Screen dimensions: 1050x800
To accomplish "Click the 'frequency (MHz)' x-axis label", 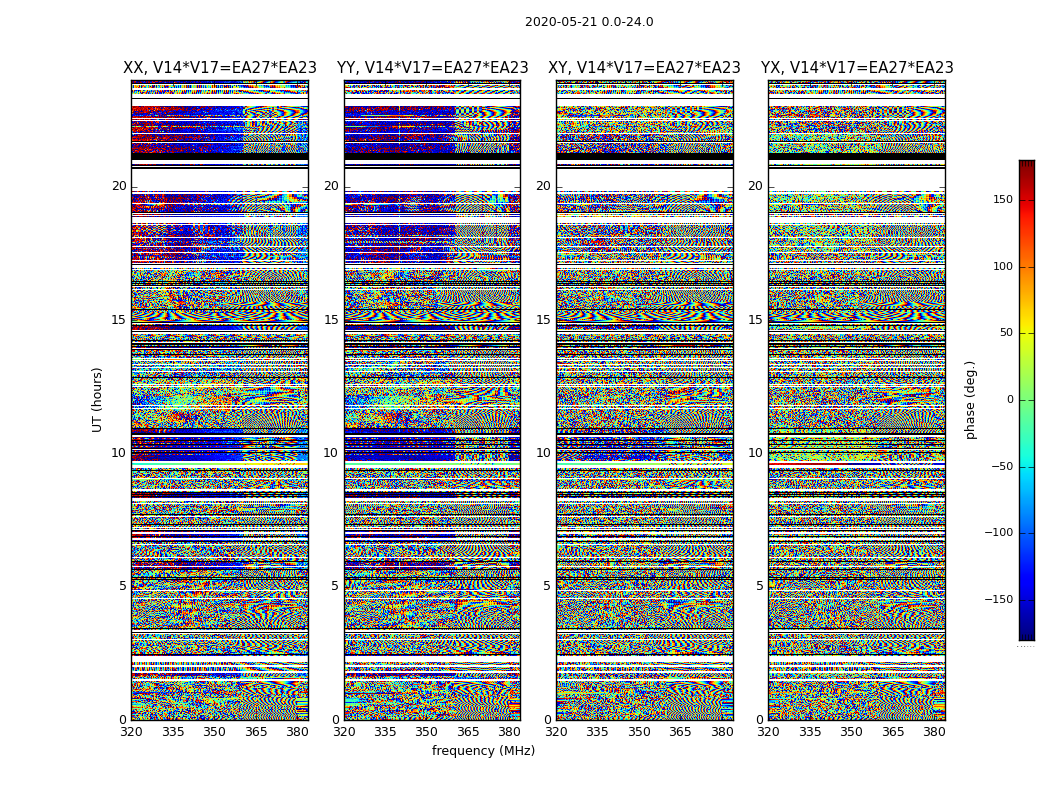I will click(x=483, y=750).
